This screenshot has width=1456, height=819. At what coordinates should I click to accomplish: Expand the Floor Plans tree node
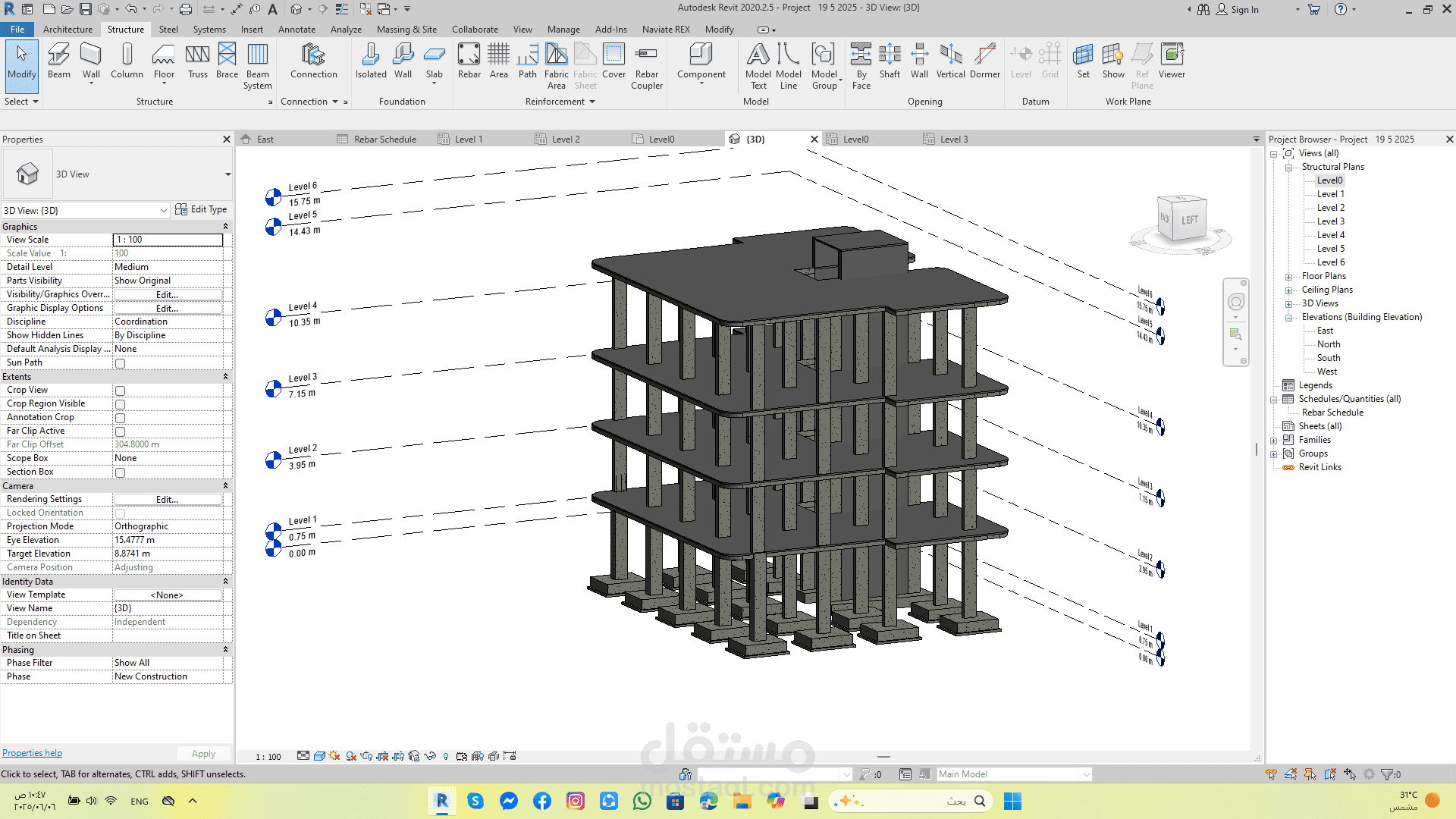pos(1288,276)
